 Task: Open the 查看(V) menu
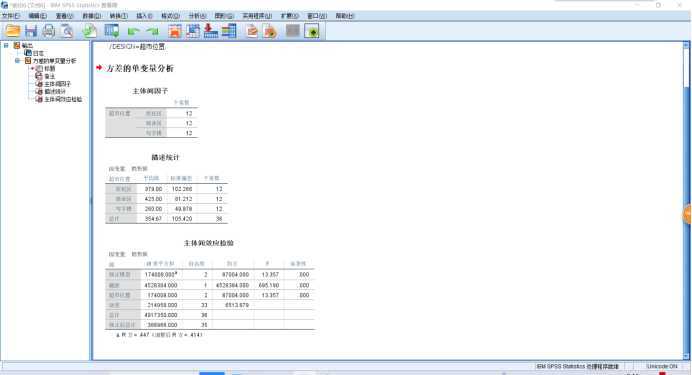pyautogui.click(x=64, y=16)
